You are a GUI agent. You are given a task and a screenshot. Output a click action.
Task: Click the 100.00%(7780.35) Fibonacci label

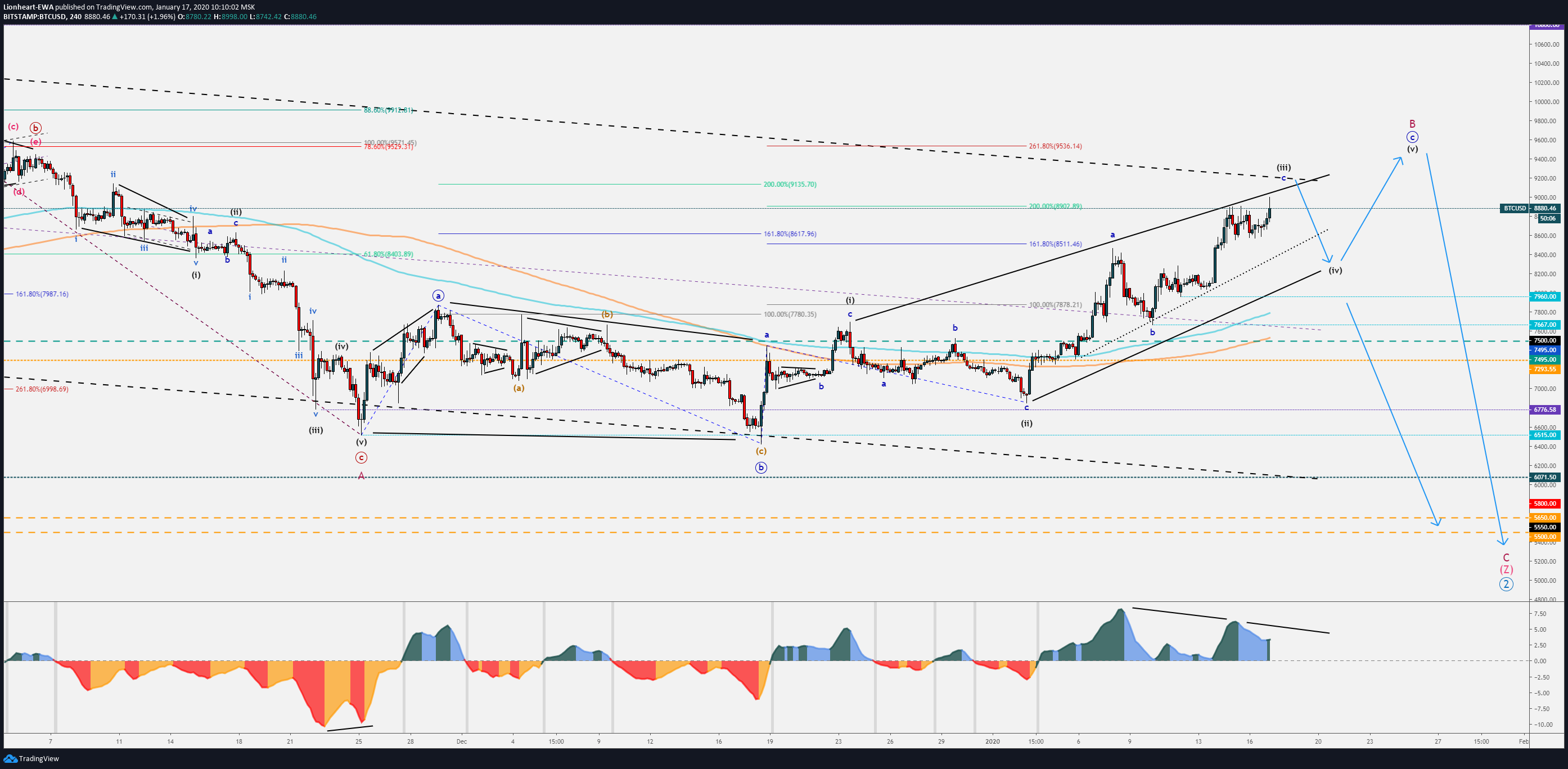click(x=790, y=315)
